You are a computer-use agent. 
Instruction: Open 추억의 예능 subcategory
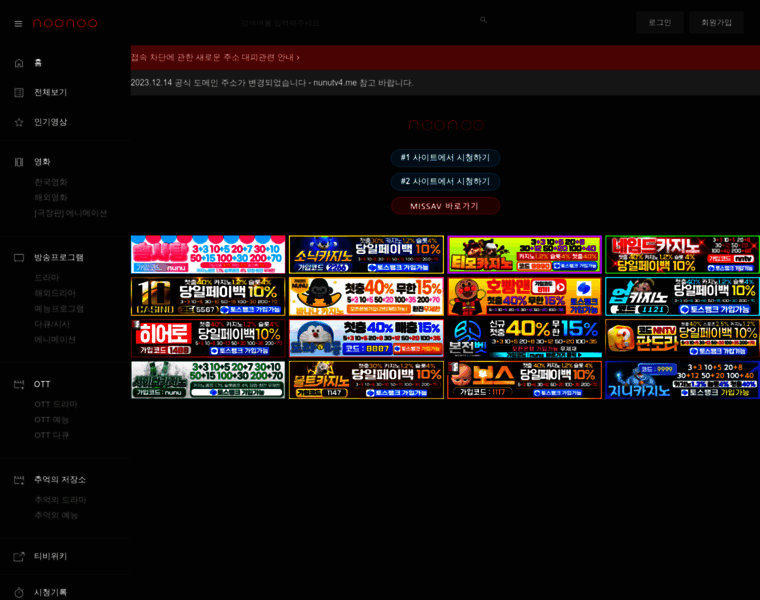click(x=56, y=515)
